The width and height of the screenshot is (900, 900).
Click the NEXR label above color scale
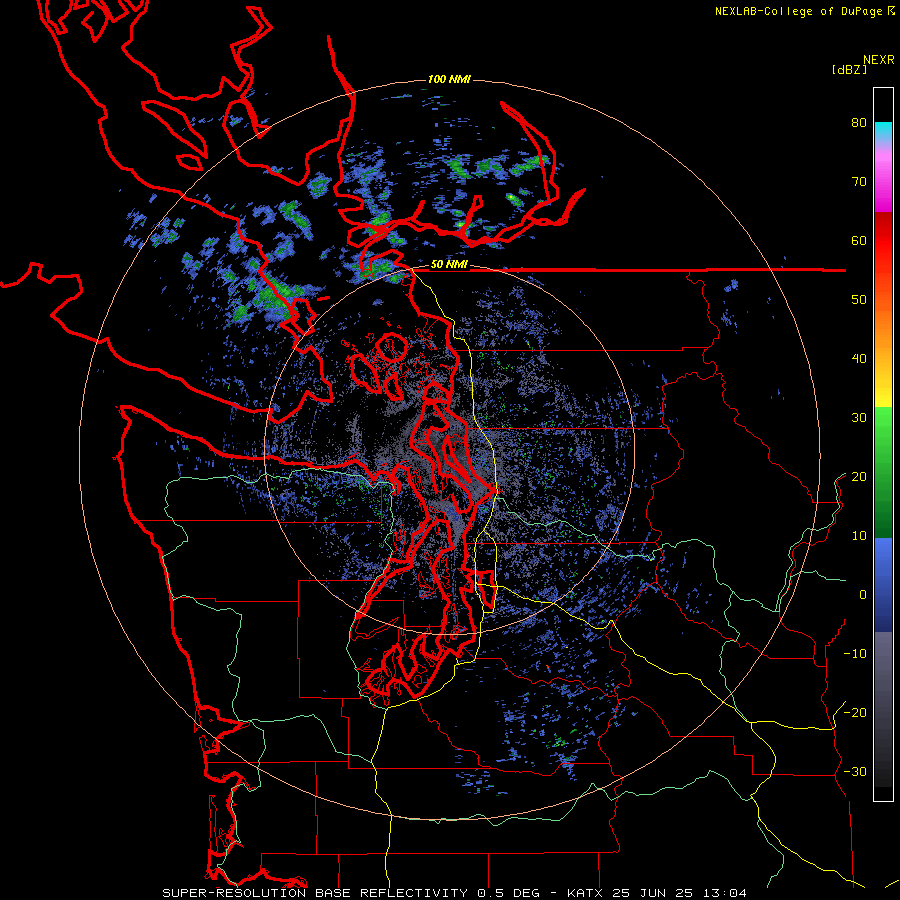click(879, 60)
